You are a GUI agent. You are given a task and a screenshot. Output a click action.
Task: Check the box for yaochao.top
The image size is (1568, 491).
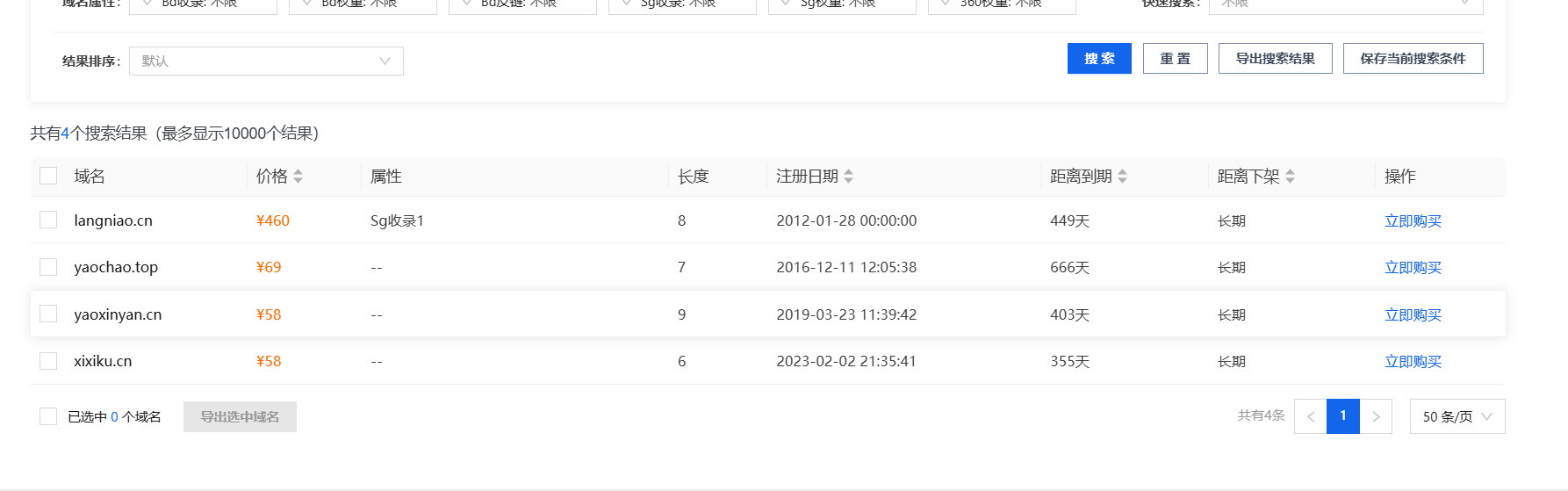pyautogui.click(x=48, y=267)
